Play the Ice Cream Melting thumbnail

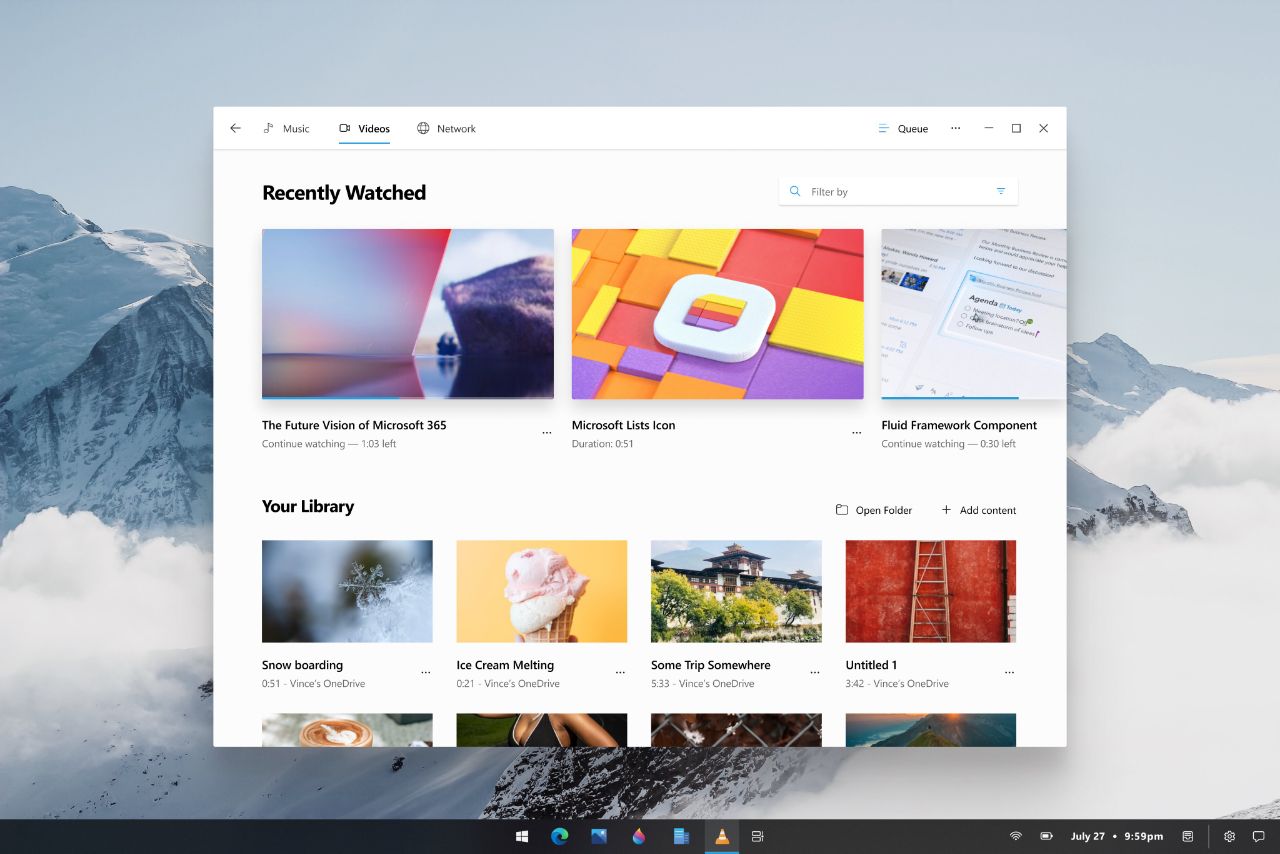[x=542, y=591]
